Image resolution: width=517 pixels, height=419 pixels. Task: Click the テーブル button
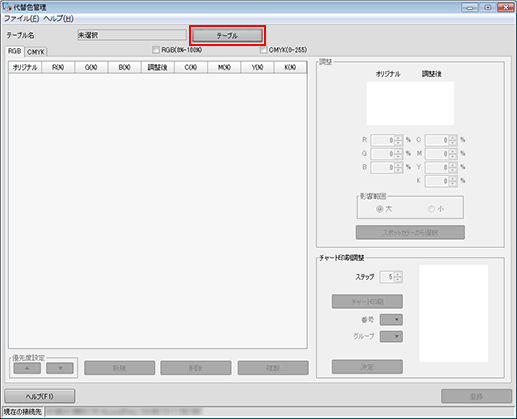pyautogui.click(x=227, y=35)
